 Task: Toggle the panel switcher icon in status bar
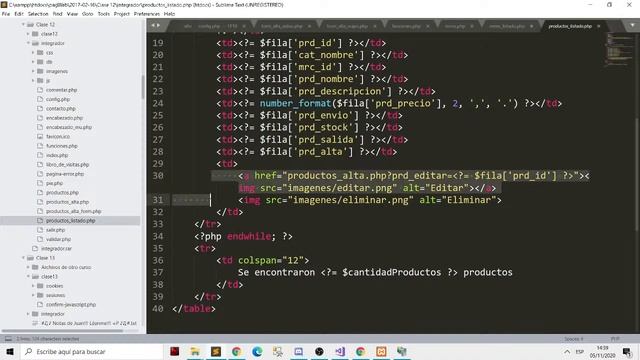pos(8,339)
